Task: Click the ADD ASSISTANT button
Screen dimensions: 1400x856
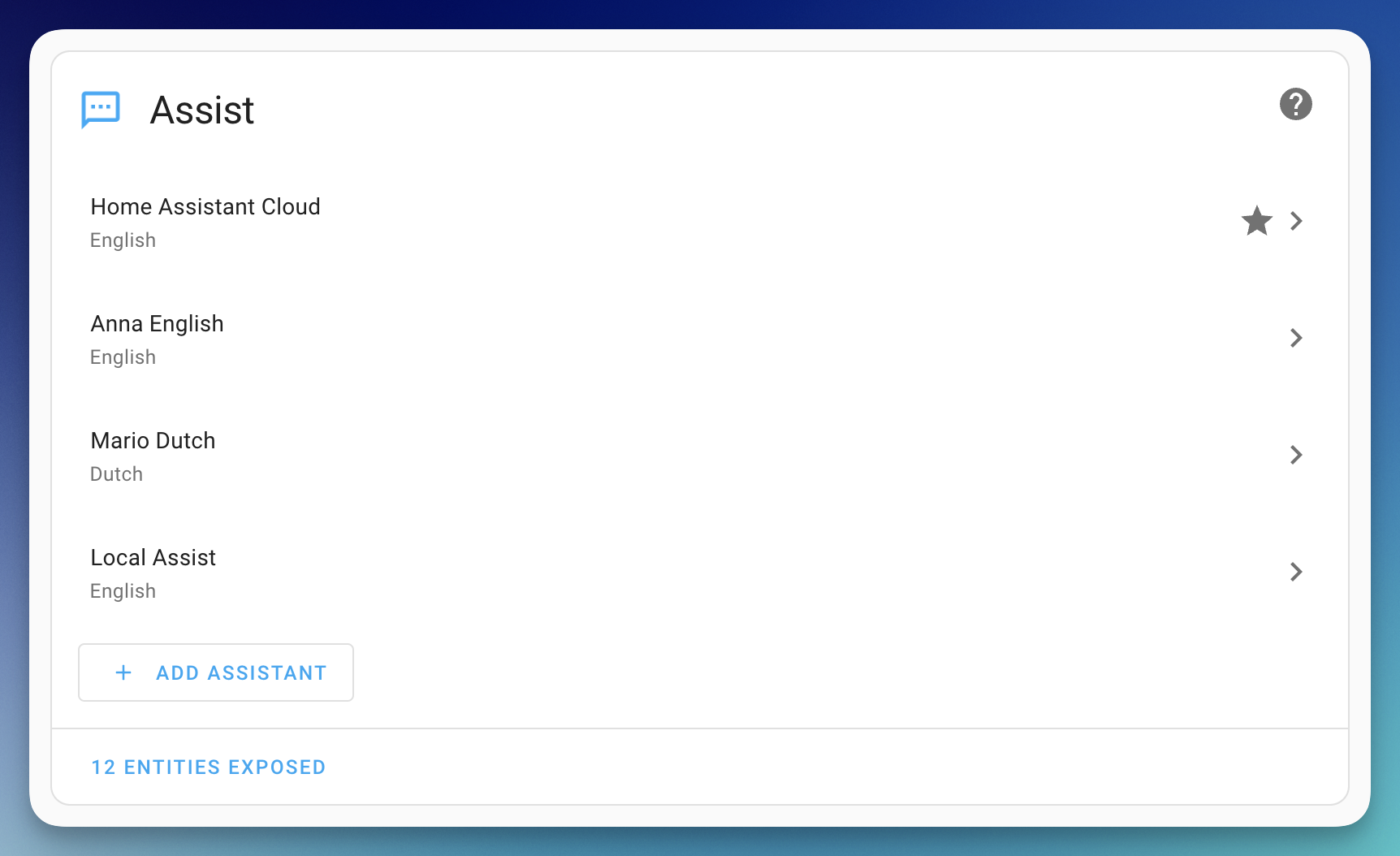Action: (x=215, y=672)
